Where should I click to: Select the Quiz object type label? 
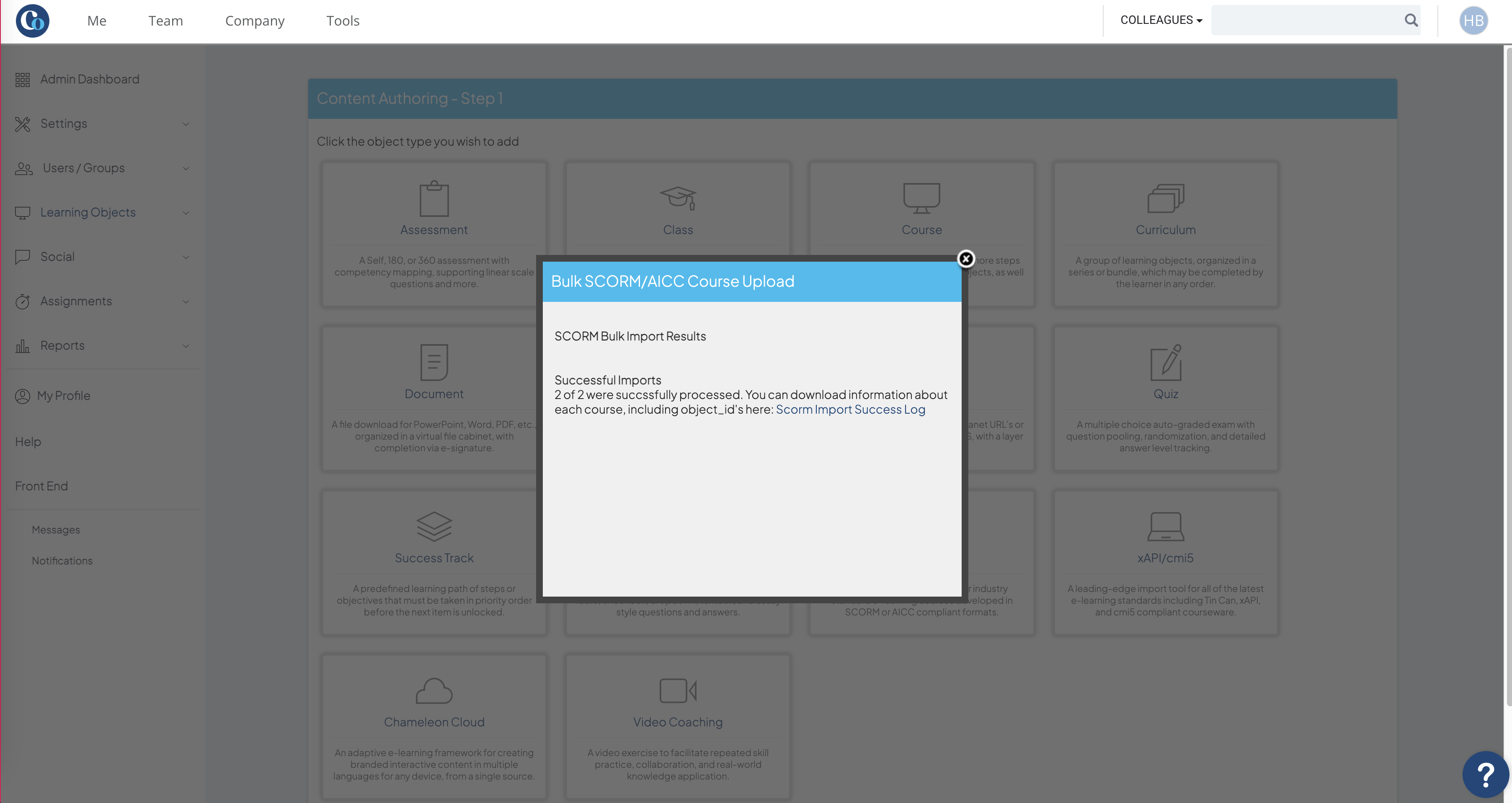pos(1166,394)
